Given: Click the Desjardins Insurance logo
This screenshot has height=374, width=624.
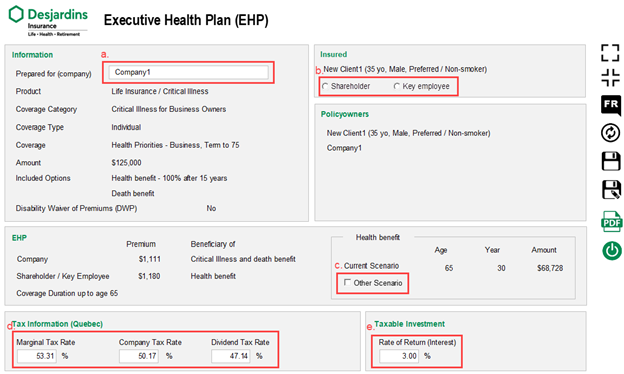Looking at the screenshot, I should click(48, 21).
